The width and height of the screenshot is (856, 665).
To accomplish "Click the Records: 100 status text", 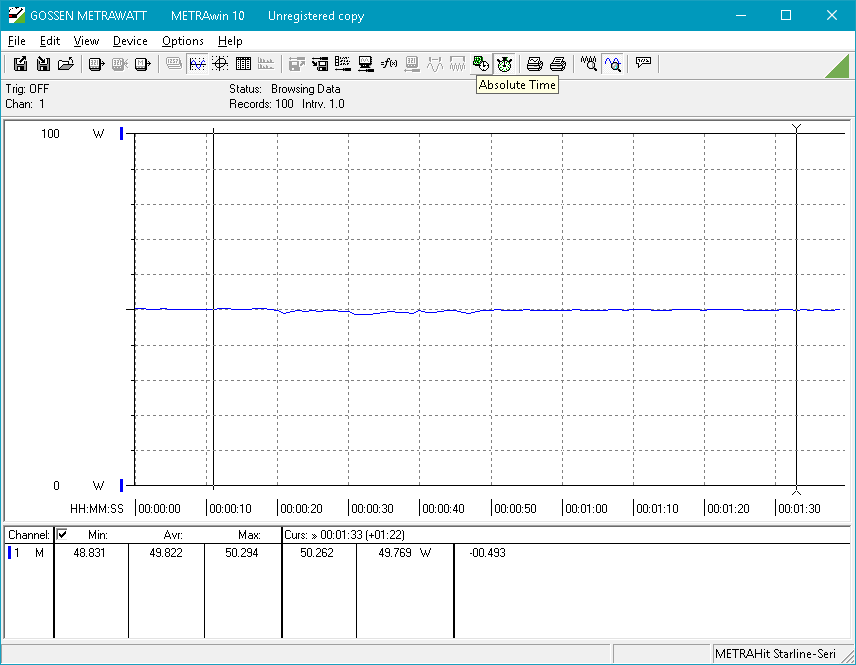I will pyautogui.click(x=261, y=104).
